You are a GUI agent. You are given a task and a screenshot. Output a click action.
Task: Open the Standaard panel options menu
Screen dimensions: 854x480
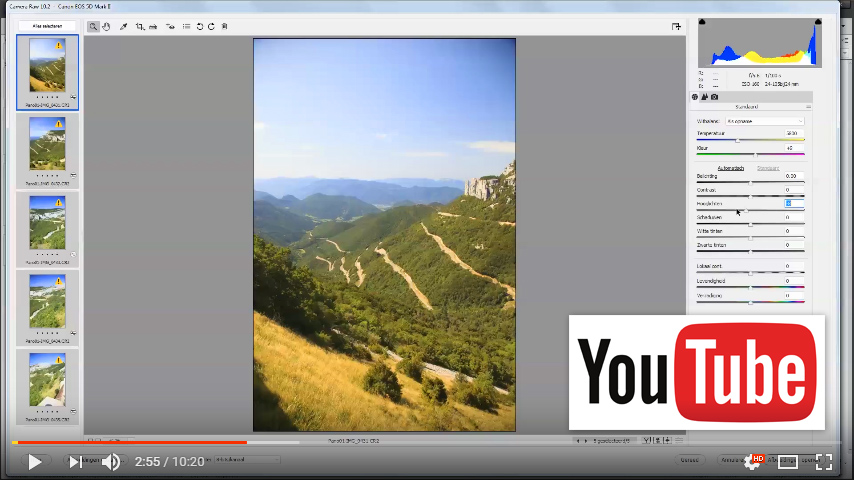tap(808, 106)
